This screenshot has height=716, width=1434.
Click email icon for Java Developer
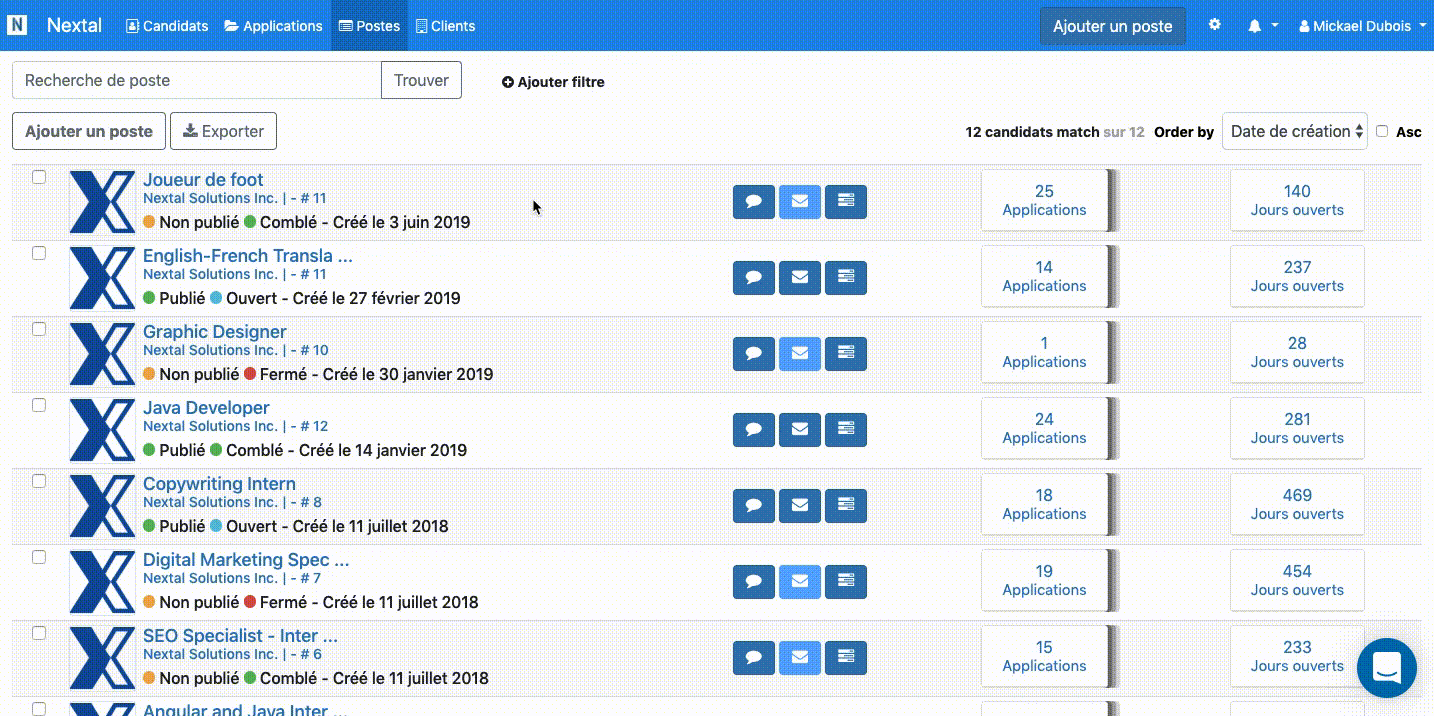click(800, 430)
